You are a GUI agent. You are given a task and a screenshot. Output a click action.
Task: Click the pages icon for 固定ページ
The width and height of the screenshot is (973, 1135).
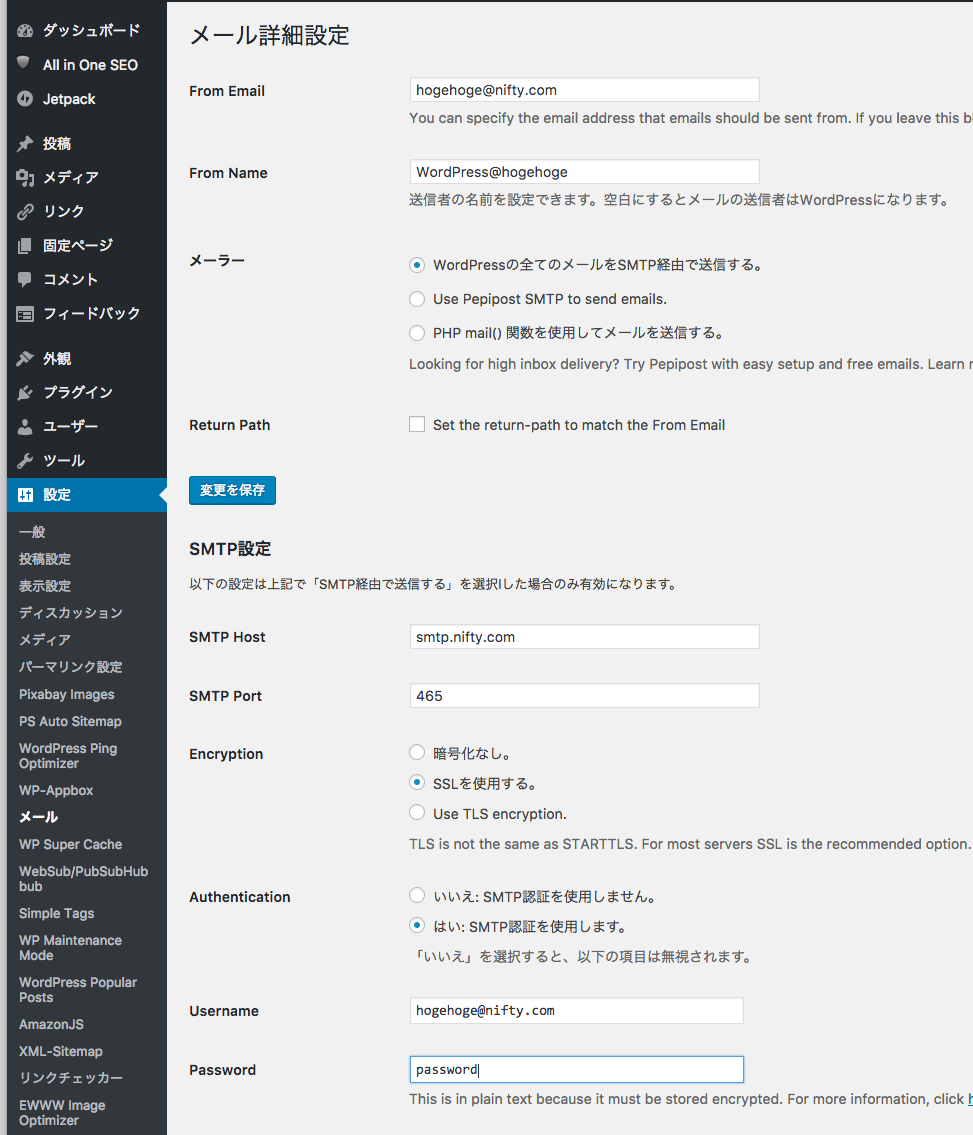click(25, 245)
